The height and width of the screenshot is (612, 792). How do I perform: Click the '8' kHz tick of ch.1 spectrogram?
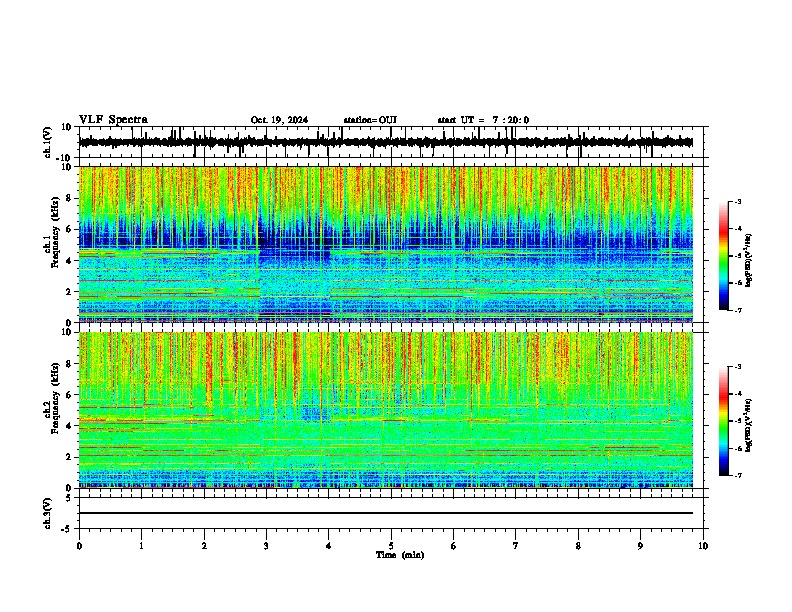point(69,198)
